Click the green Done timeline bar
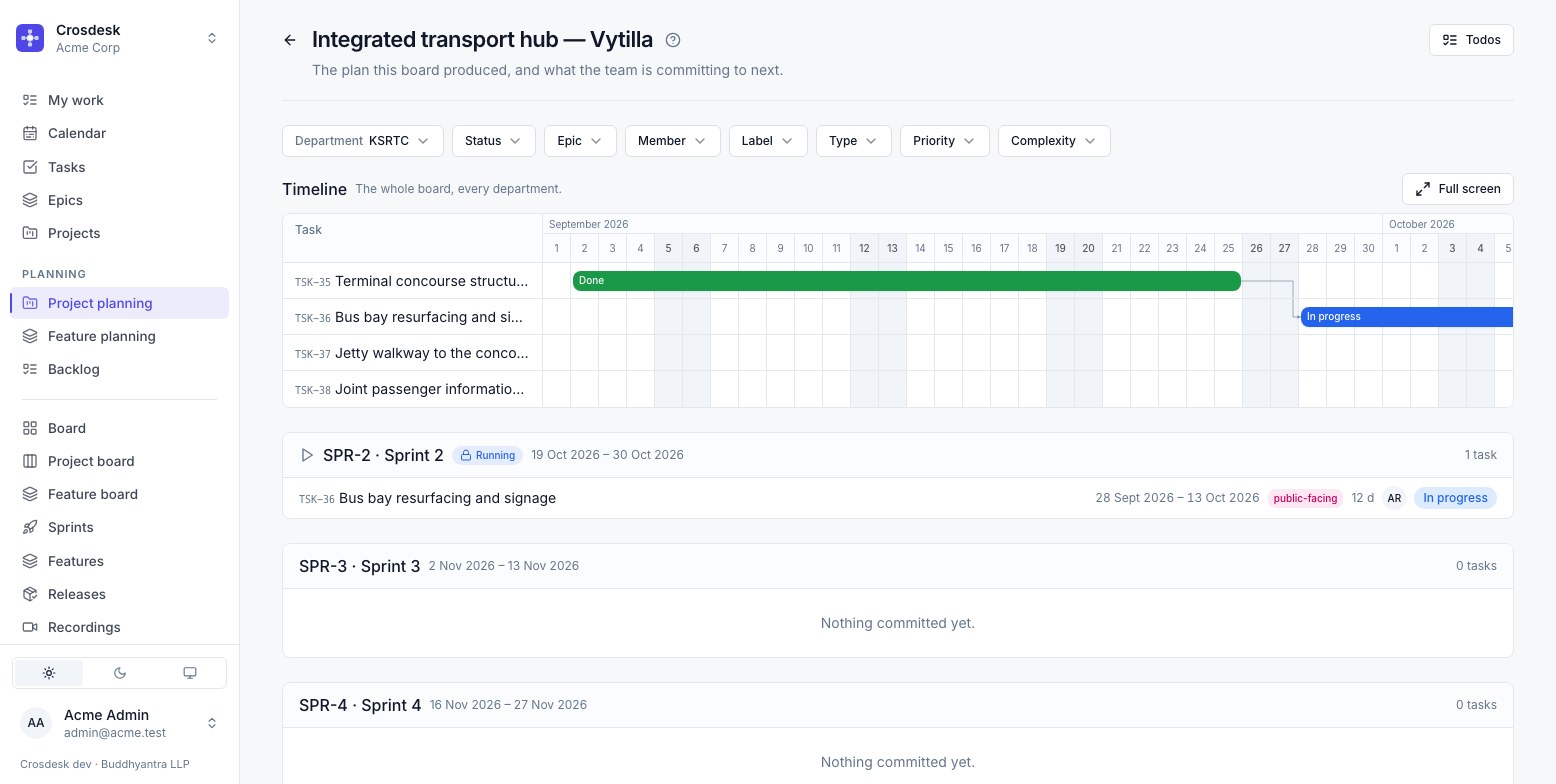The width and height of the screenshot is (1556, 784). 907,281
